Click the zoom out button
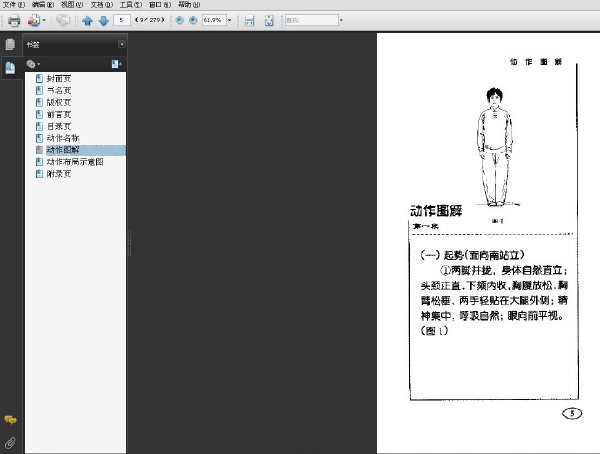 click(179, 20)
